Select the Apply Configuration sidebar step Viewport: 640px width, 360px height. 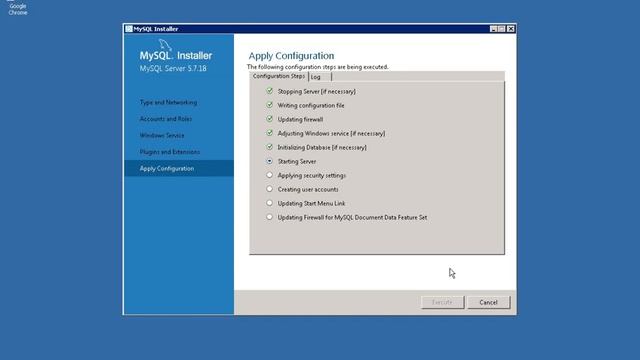click(179, 168)
